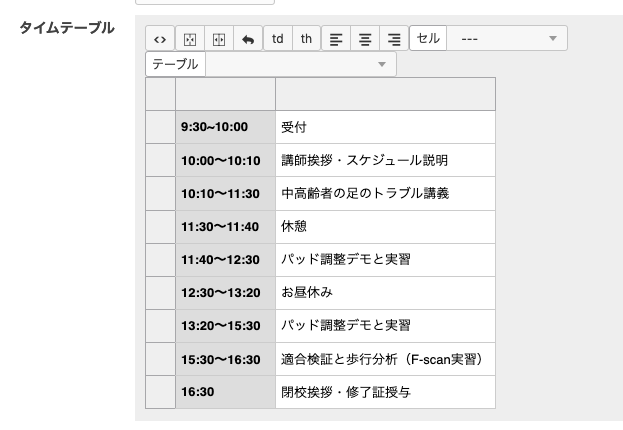Click the 受付 cell
Screen dimensions: 623x430
pos(385,127)
